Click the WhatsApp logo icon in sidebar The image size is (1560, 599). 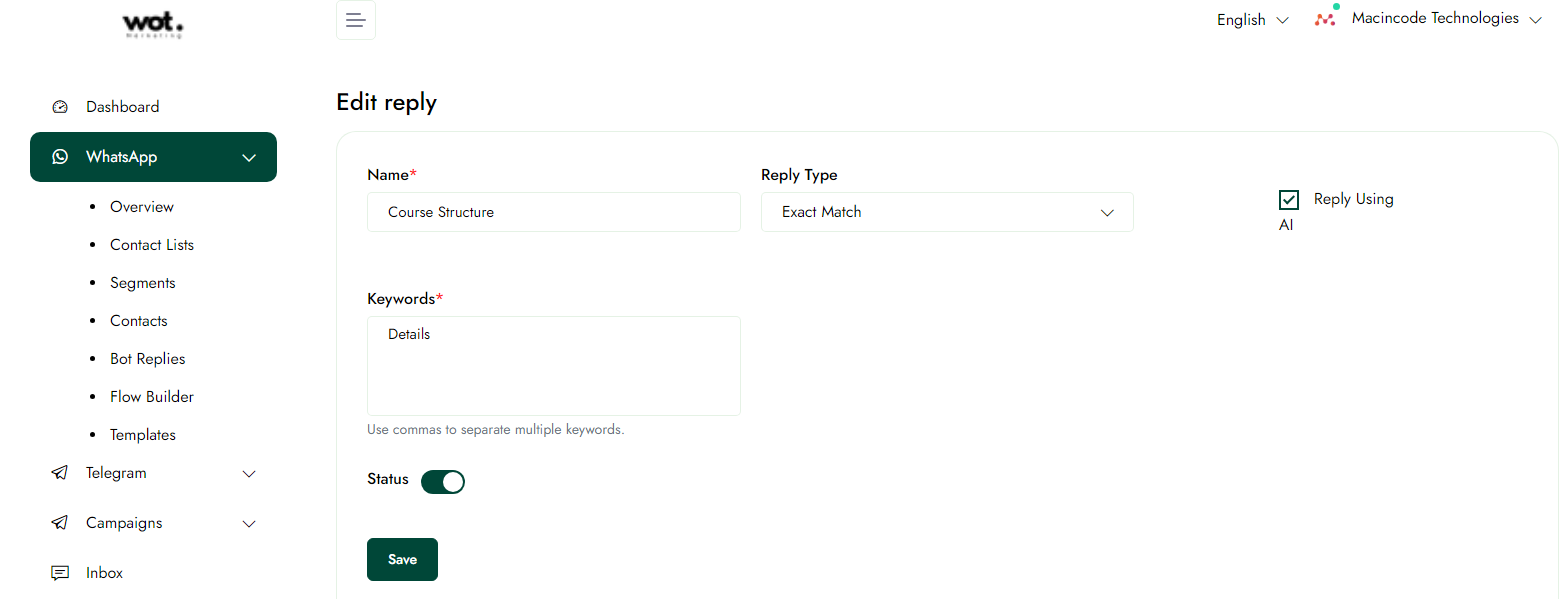click(60, 157)
